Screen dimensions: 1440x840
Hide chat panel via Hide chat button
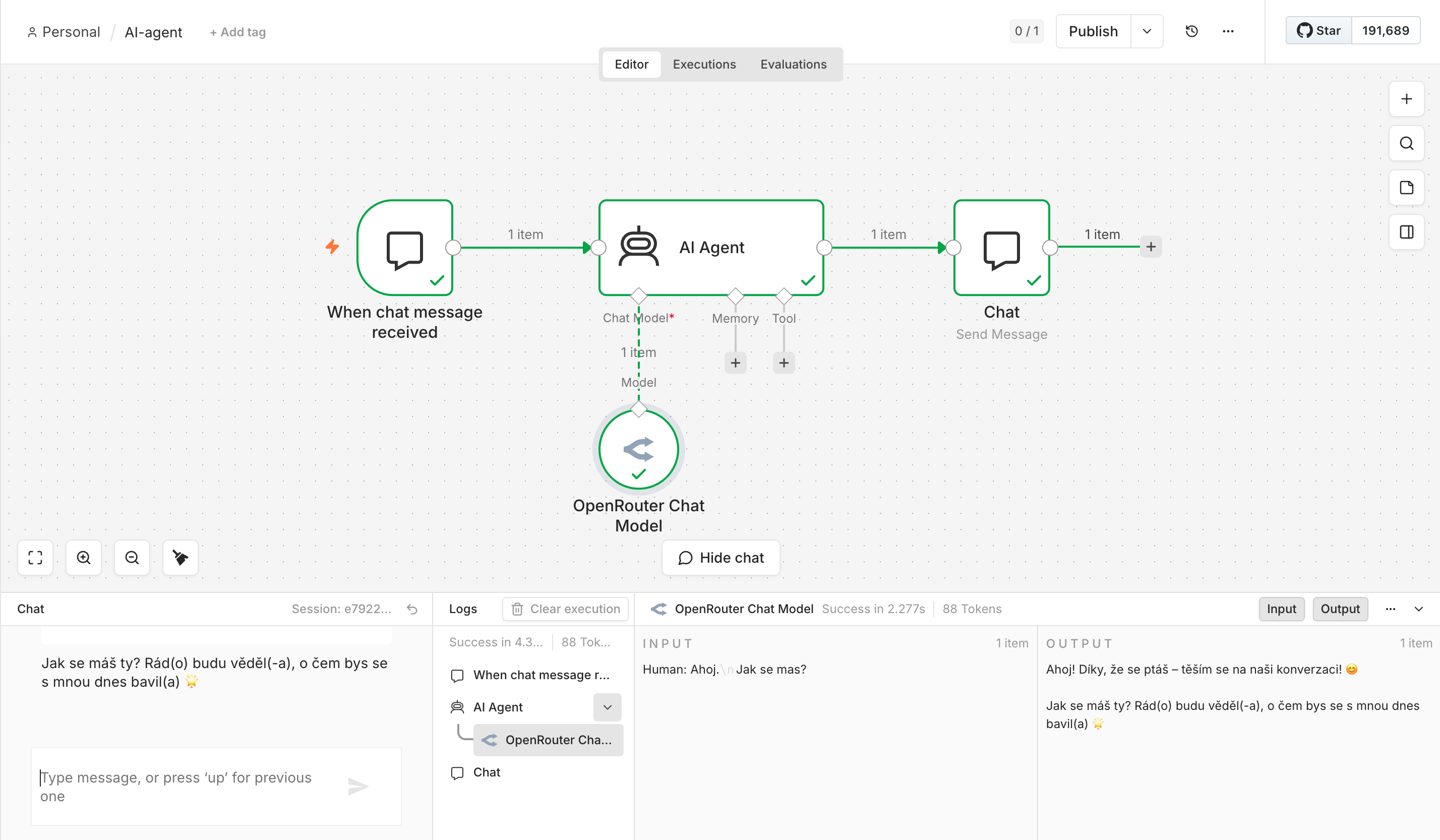721,558
